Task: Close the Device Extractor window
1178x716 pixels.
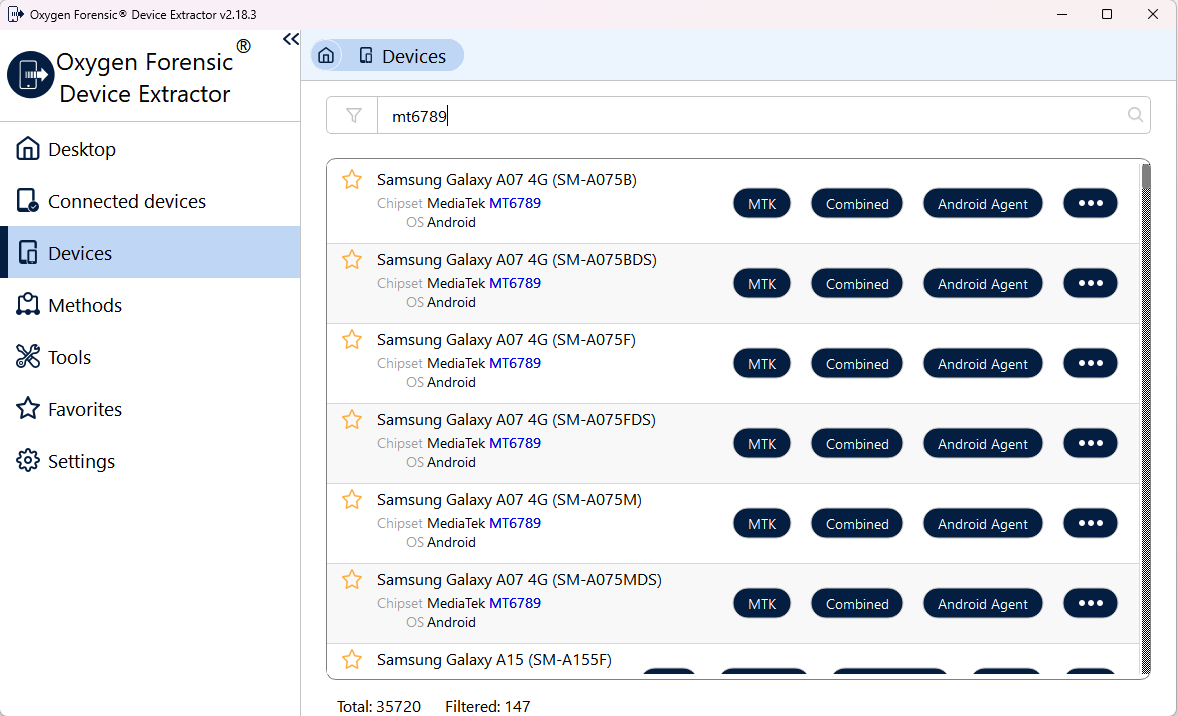Action: pos(1152,14)
